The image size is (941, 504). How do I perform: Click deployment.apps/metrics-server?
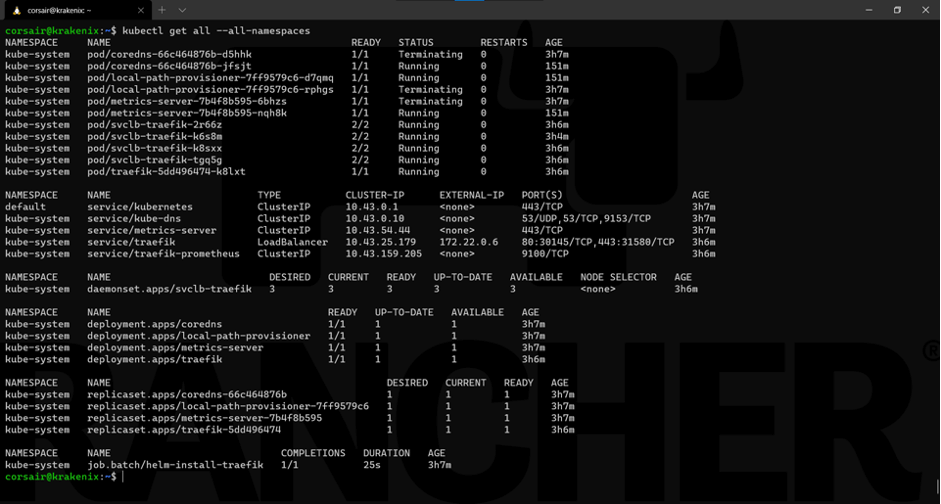(175, 348)
